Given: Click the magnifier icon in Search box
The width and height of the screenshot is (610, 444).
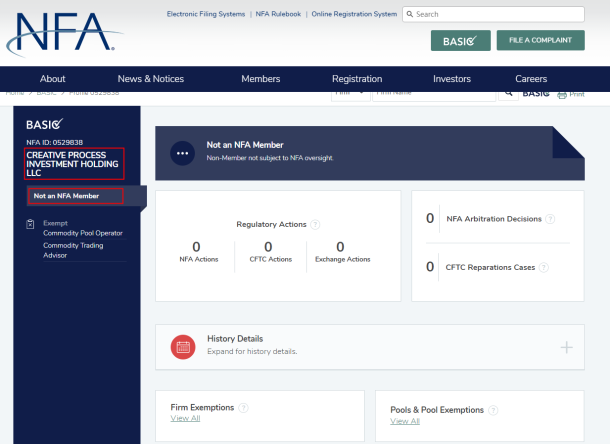Looking at the screenshot, I should [410, 14].
